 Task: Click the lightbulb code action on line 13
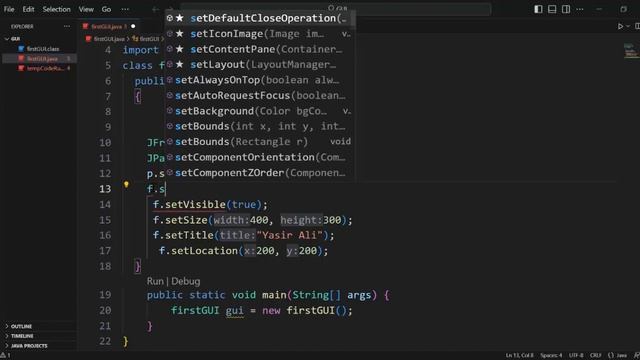click(x=127, y=184)
